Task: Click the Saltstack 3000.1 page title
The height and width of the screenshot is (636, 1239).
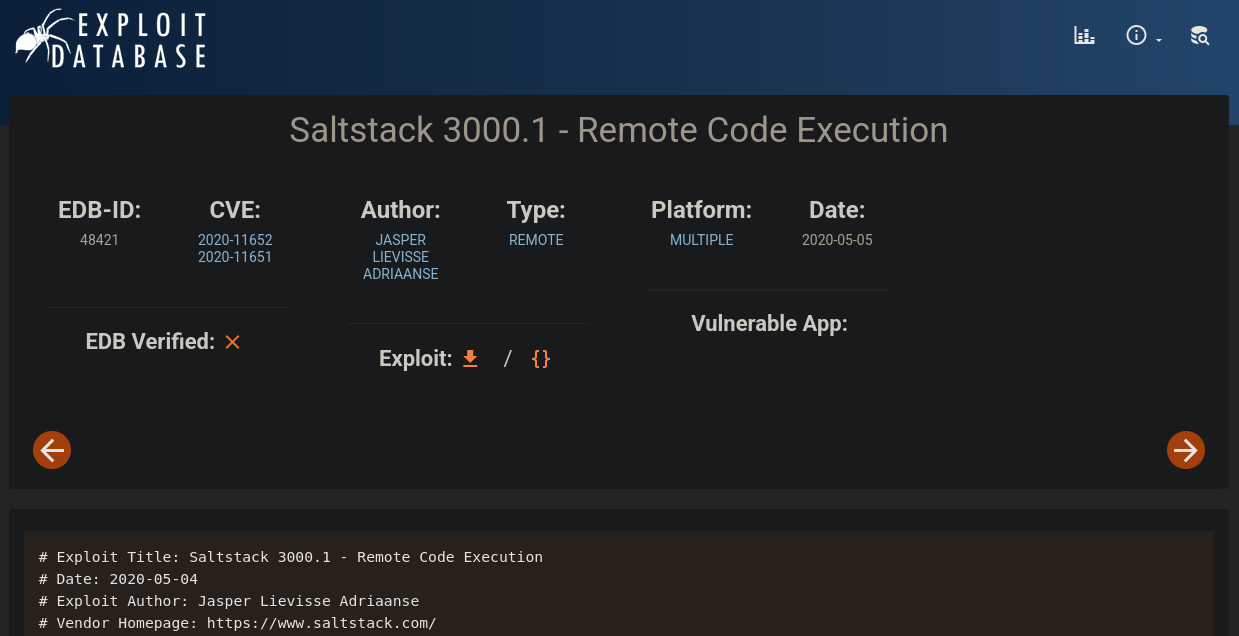Action: (618, 130)
